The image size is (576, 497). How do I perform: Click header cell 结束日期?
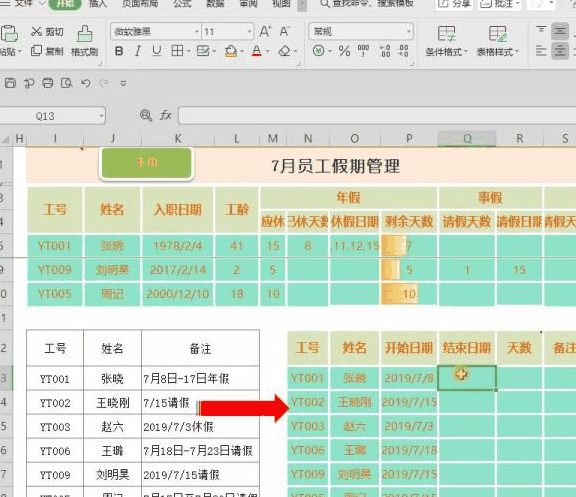(x=467, y=347)
